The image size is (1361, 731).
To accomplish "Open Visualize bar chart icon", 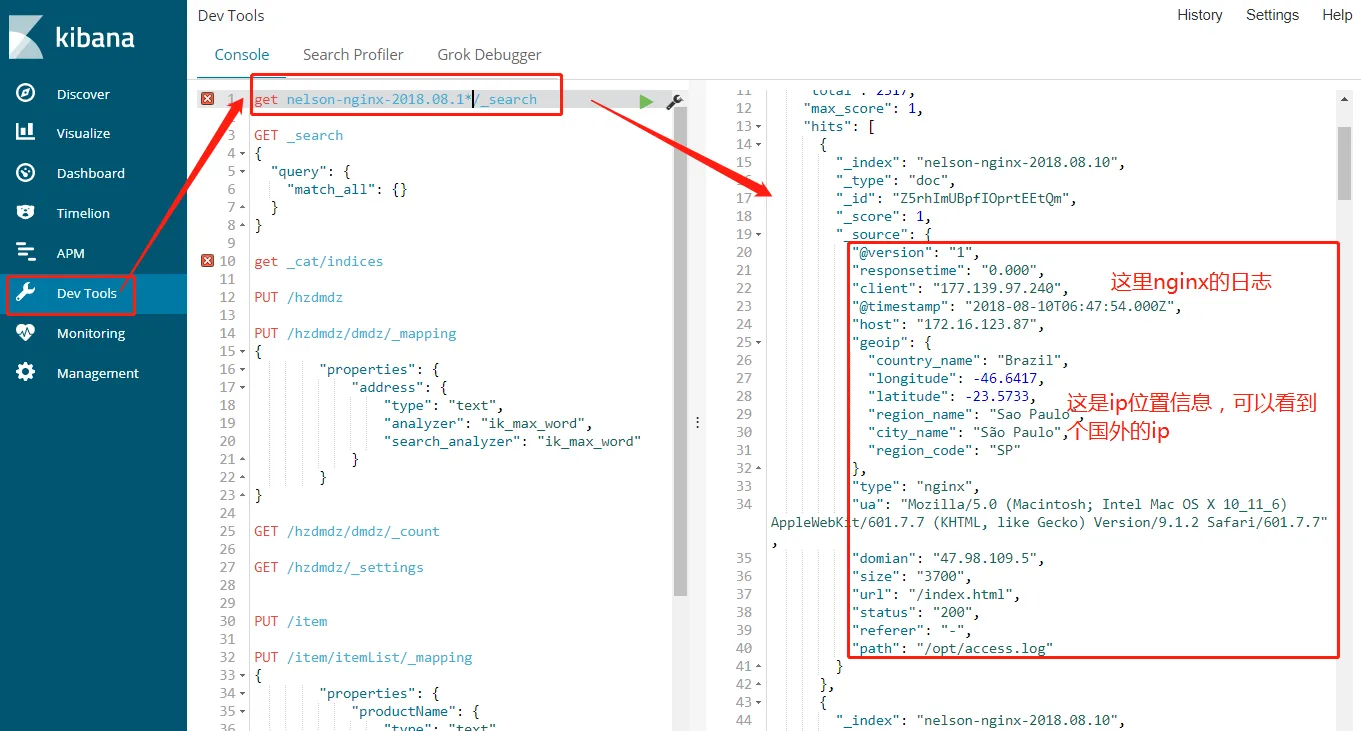I will click(x=26, y=132).
